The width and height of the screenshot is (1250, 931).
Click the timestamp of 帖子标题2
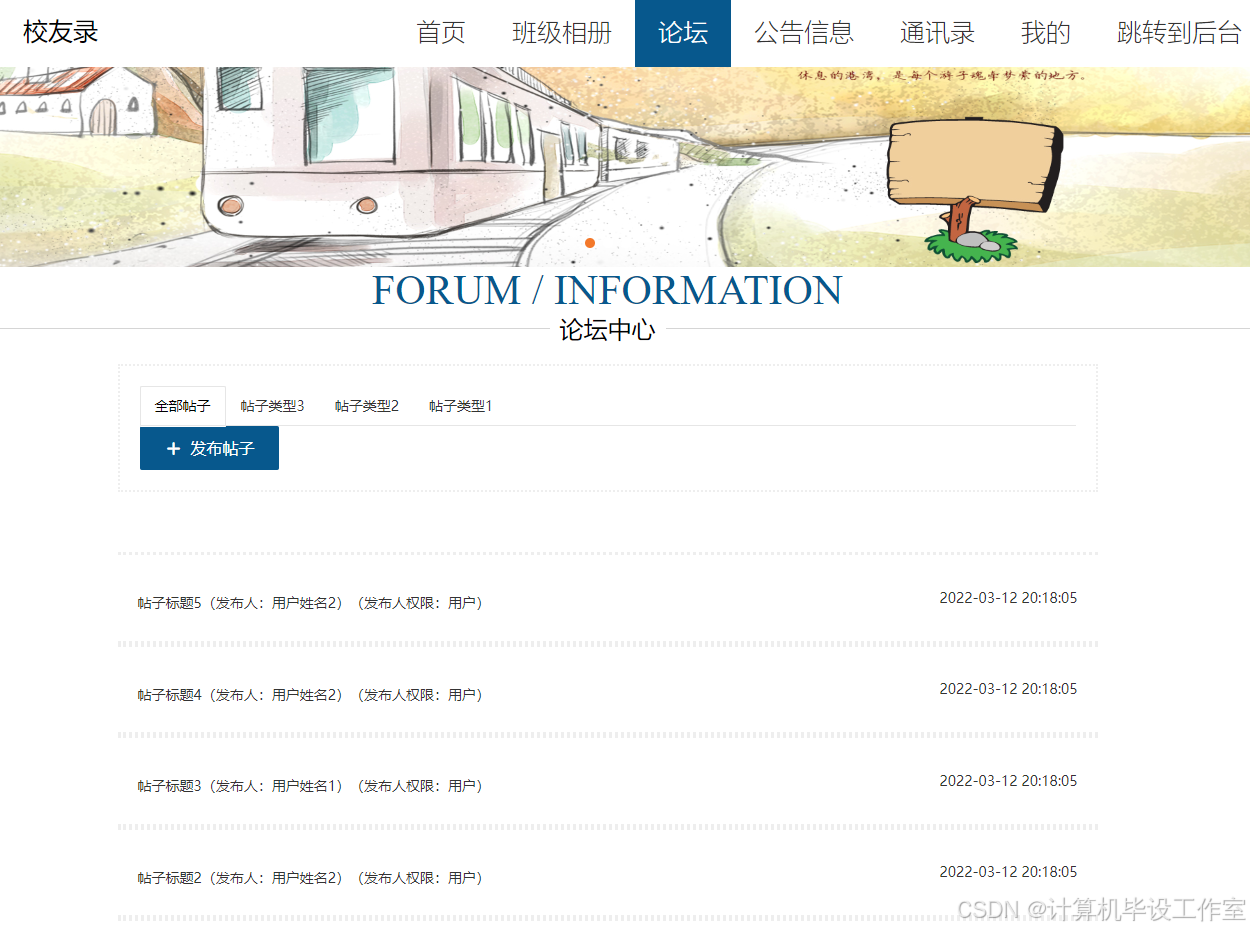pos(1008,872)
